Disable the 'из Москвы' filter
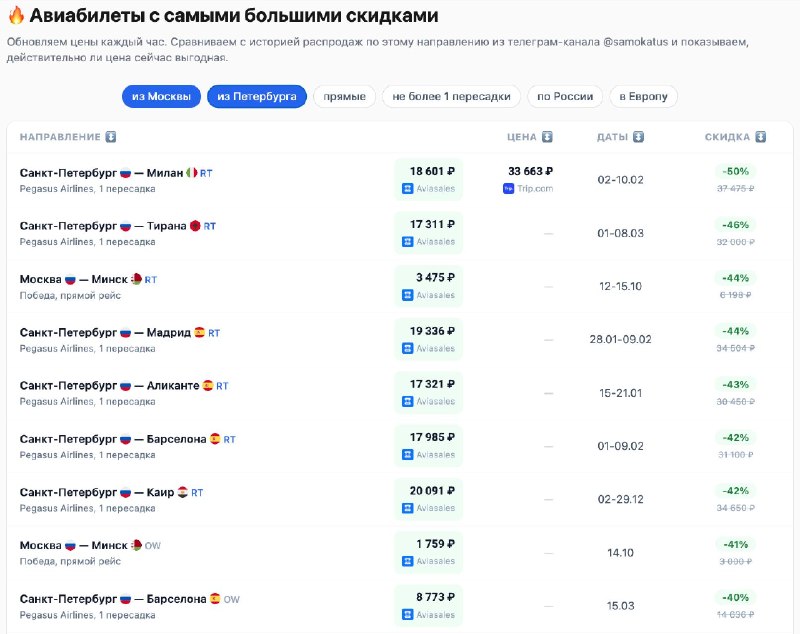 161,96
